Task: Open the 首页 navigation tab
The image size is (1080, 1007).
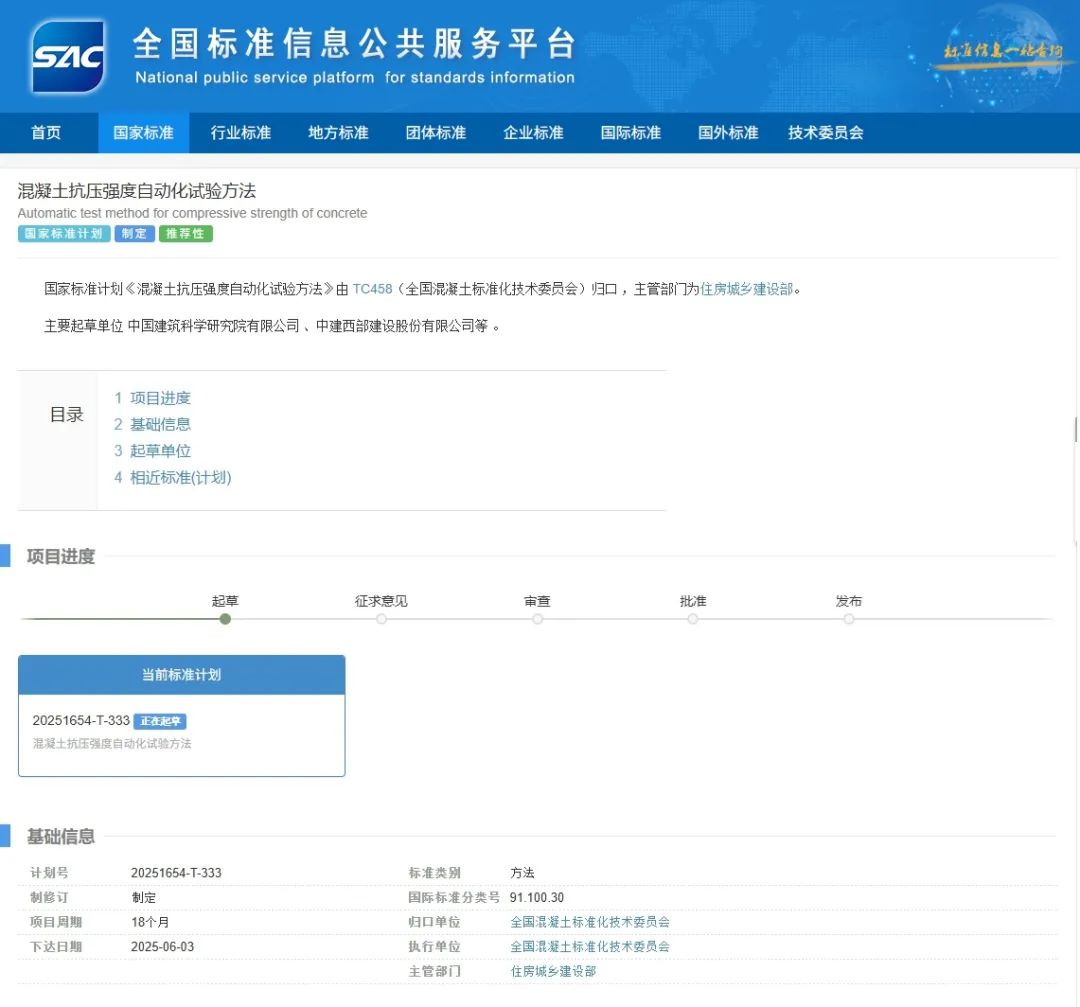Action: tap(46, 133)
